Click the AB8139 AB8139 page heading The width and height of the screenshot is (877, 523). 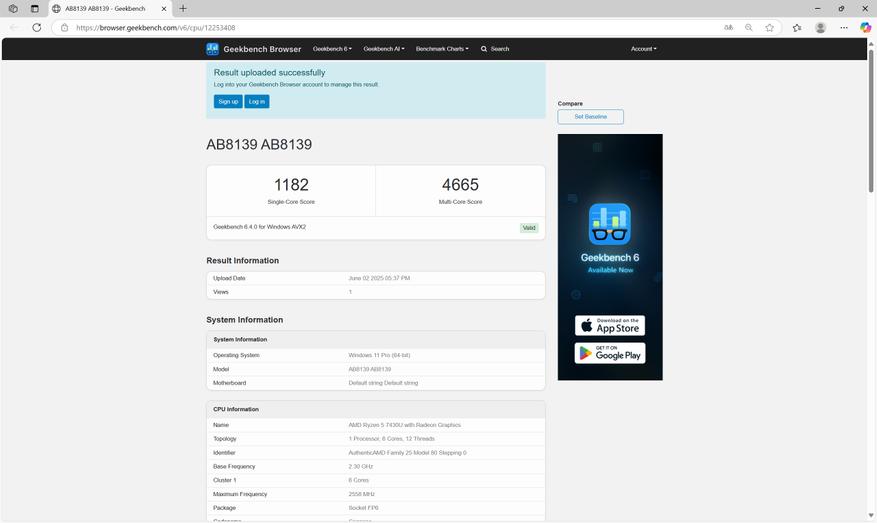coord(259,144)
